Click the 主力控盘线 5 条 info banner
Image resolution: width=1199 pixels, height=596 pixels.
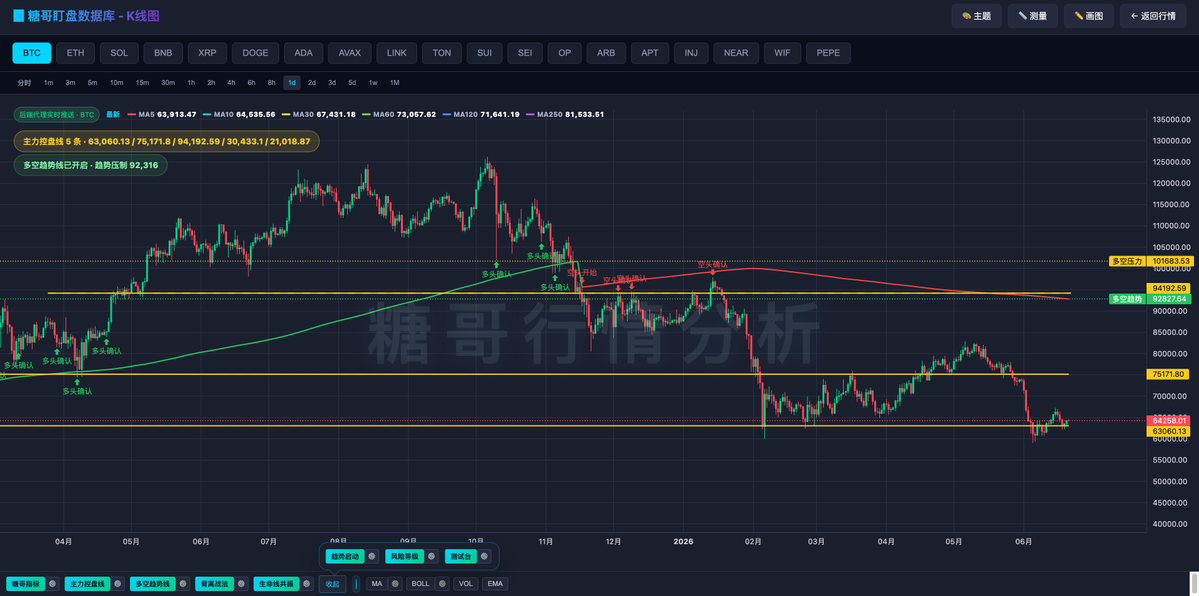tap(167, 142)
